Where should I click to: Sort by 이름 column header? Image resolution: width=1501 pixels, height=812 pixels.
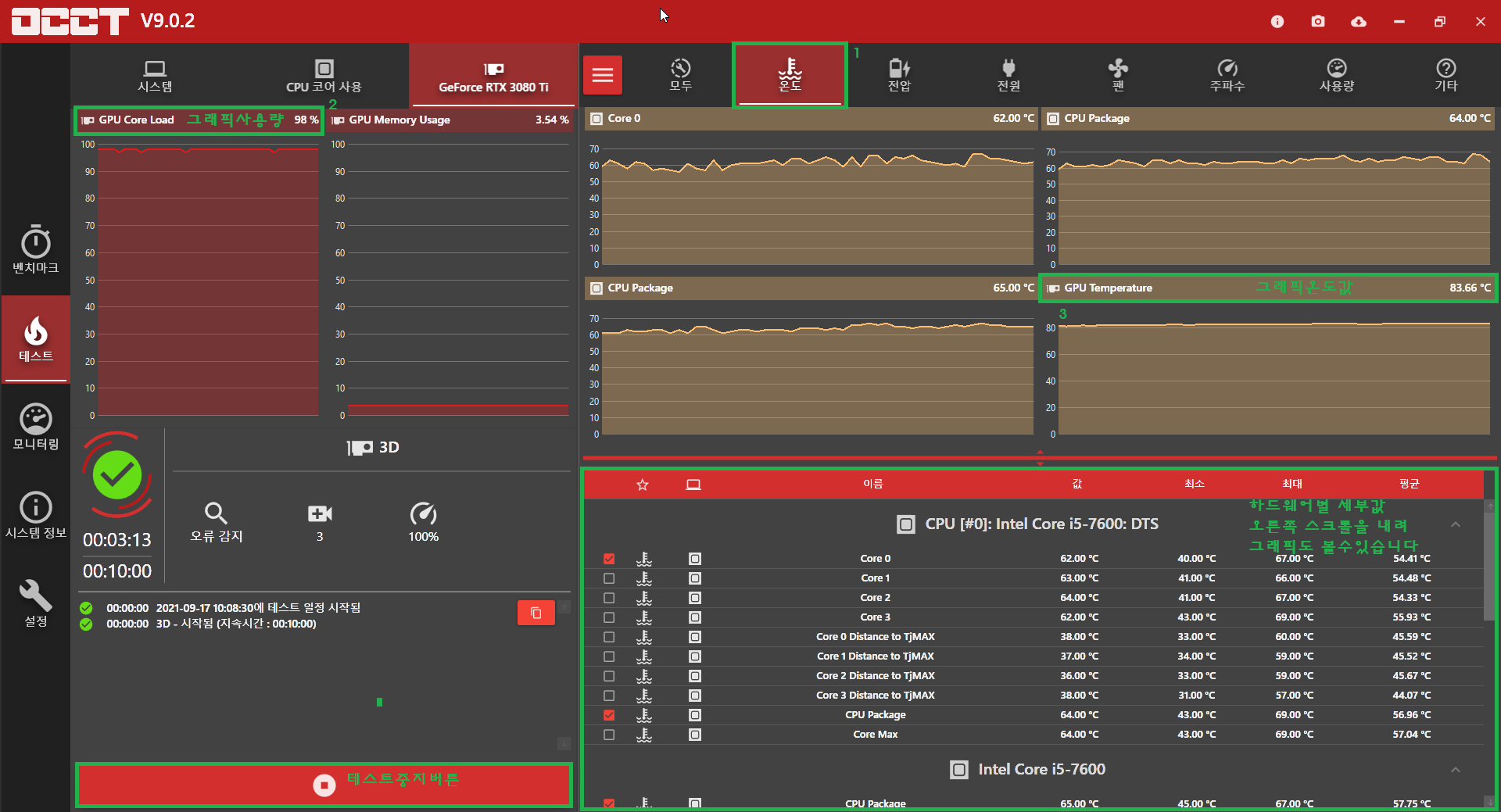(873, 484)
